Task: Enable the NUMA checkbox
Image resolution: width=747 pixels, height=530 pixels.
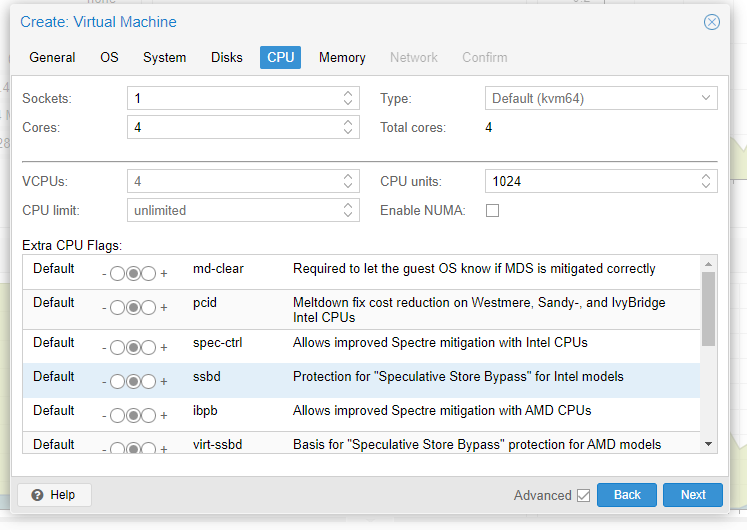Action: click(492, 211)
